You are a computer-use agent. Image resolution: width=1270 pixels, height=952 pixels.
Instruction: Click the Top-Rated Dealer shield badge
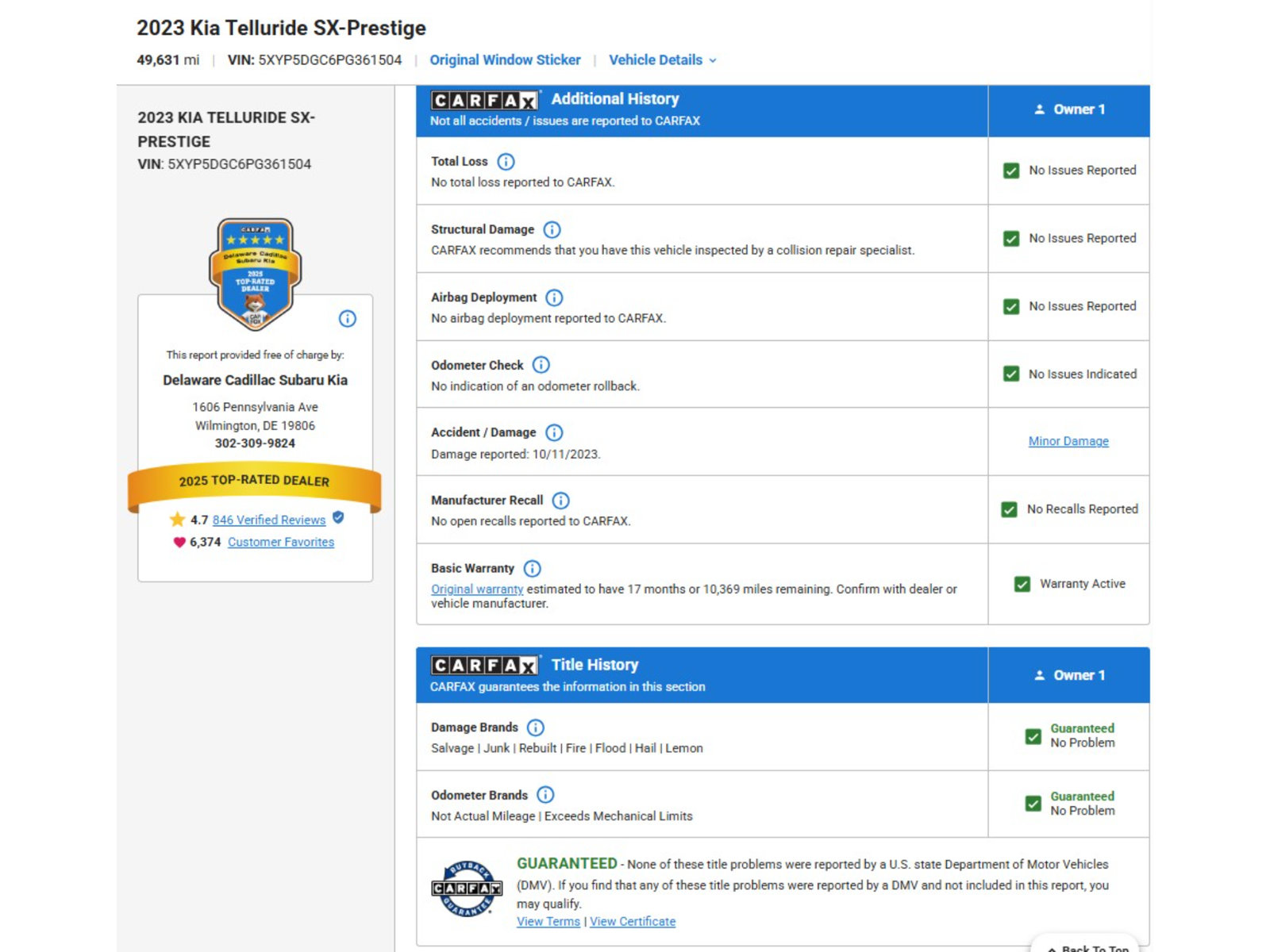[x=255, y=274]
